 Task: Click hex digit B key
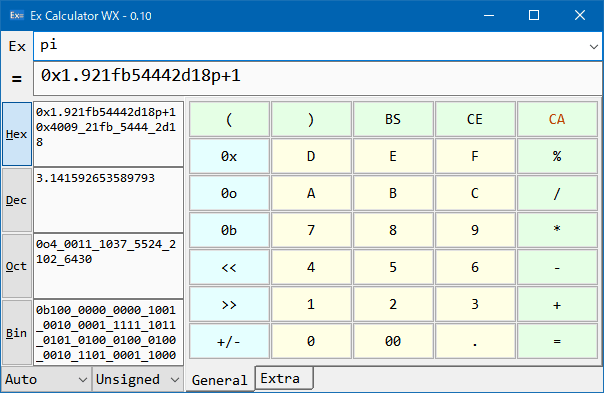point(393,193)
